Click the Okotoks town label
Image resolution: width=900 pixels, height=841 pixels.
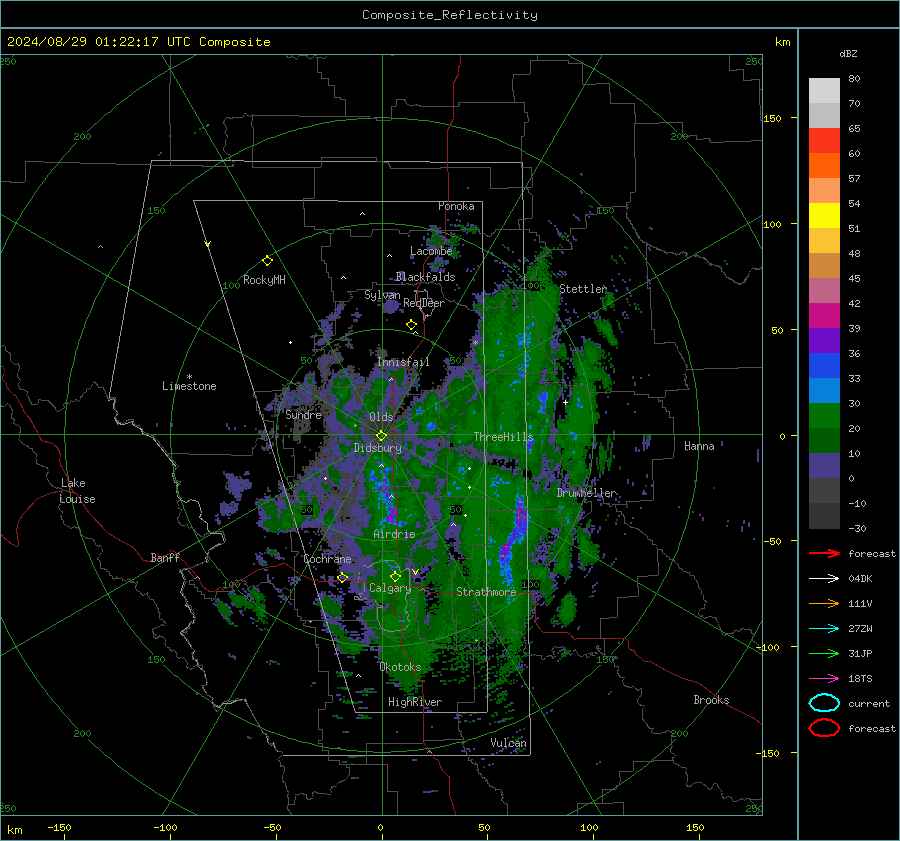coord(400,667)
